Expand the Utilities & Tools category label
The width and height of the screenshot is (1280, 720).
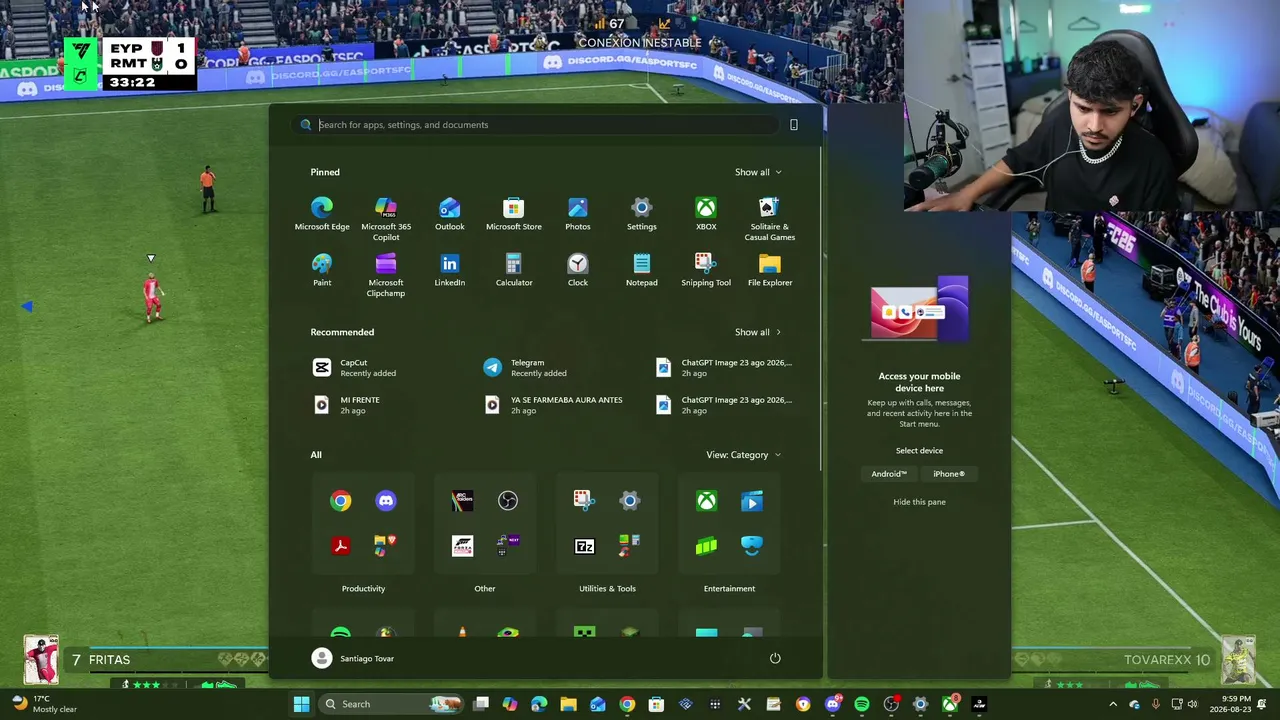tap(607, 589)
